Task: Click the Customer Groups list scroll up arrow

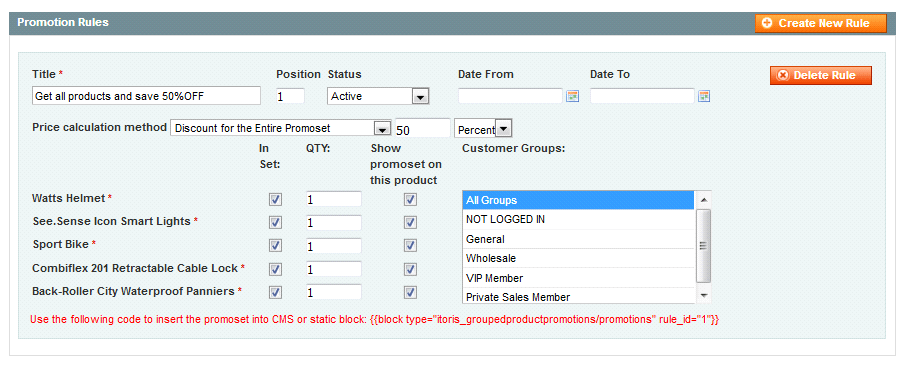Action: [703, 199]
